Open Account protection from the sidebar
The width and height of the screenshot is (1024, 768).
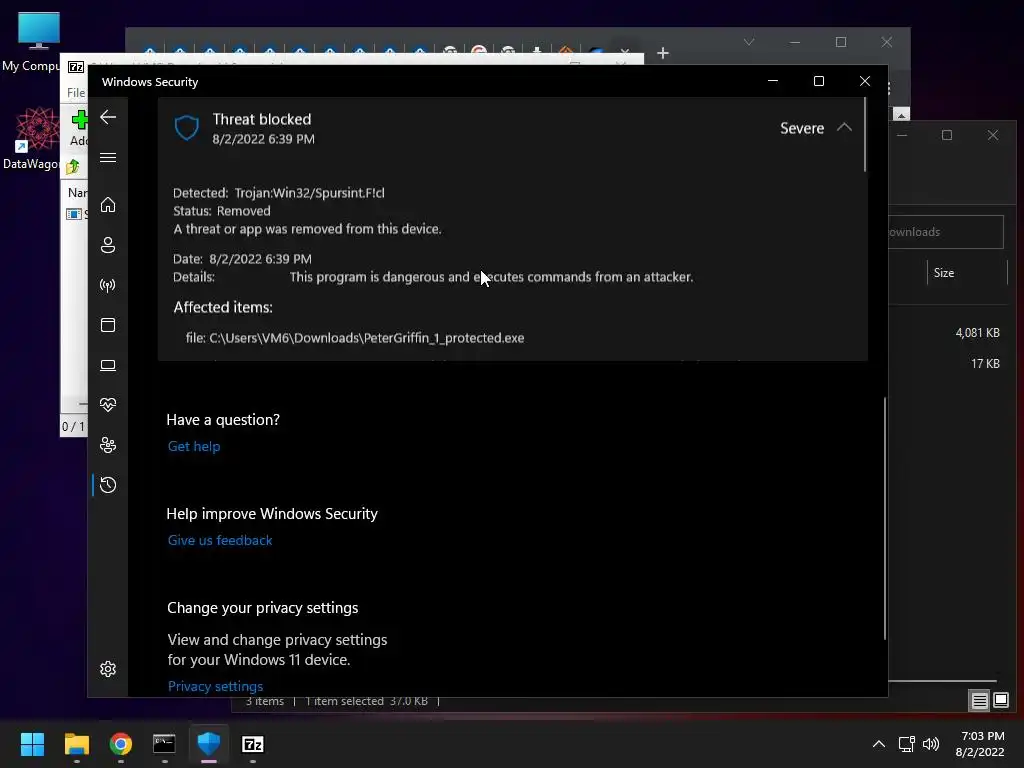pyautogui.click(x=108, y=245)
